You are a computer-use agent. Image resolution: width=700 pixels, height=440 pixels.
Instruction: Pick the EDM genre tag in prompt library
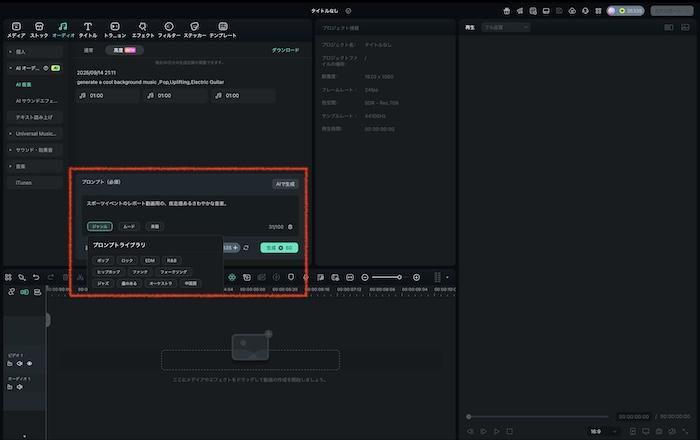(x=149, y=260)
